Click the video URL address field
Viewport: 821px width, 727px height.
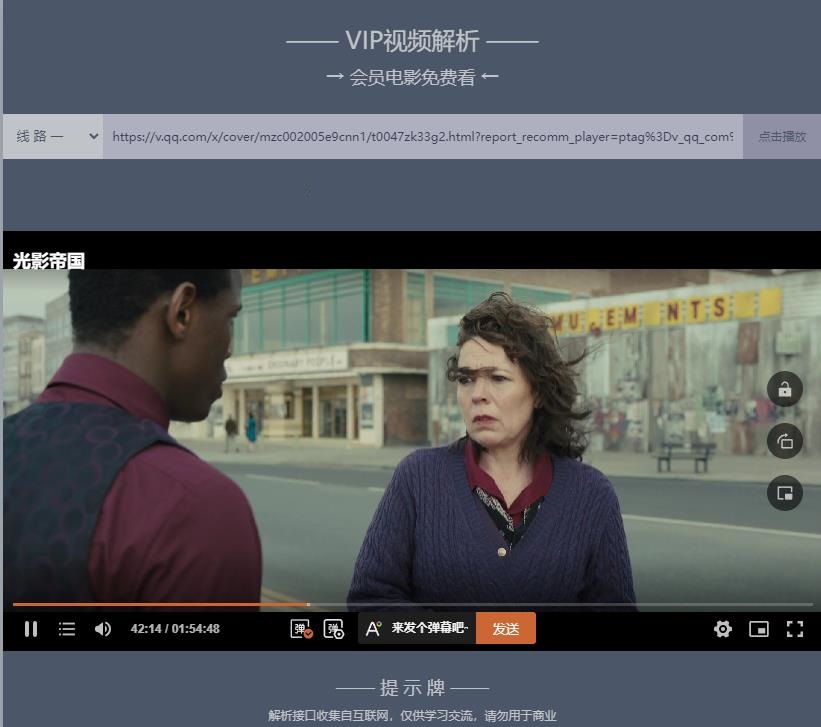(422, 136)
